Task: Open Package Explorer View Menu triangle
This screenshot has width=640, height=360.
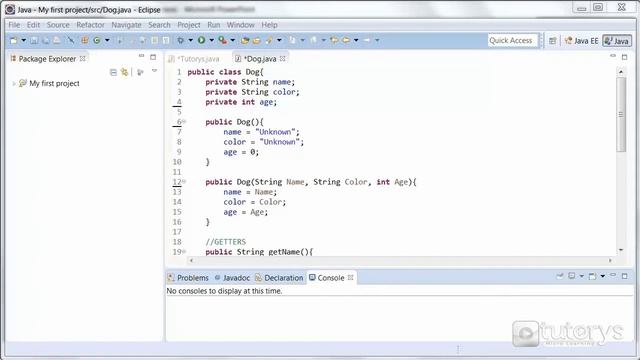Action: click(154, 71)
